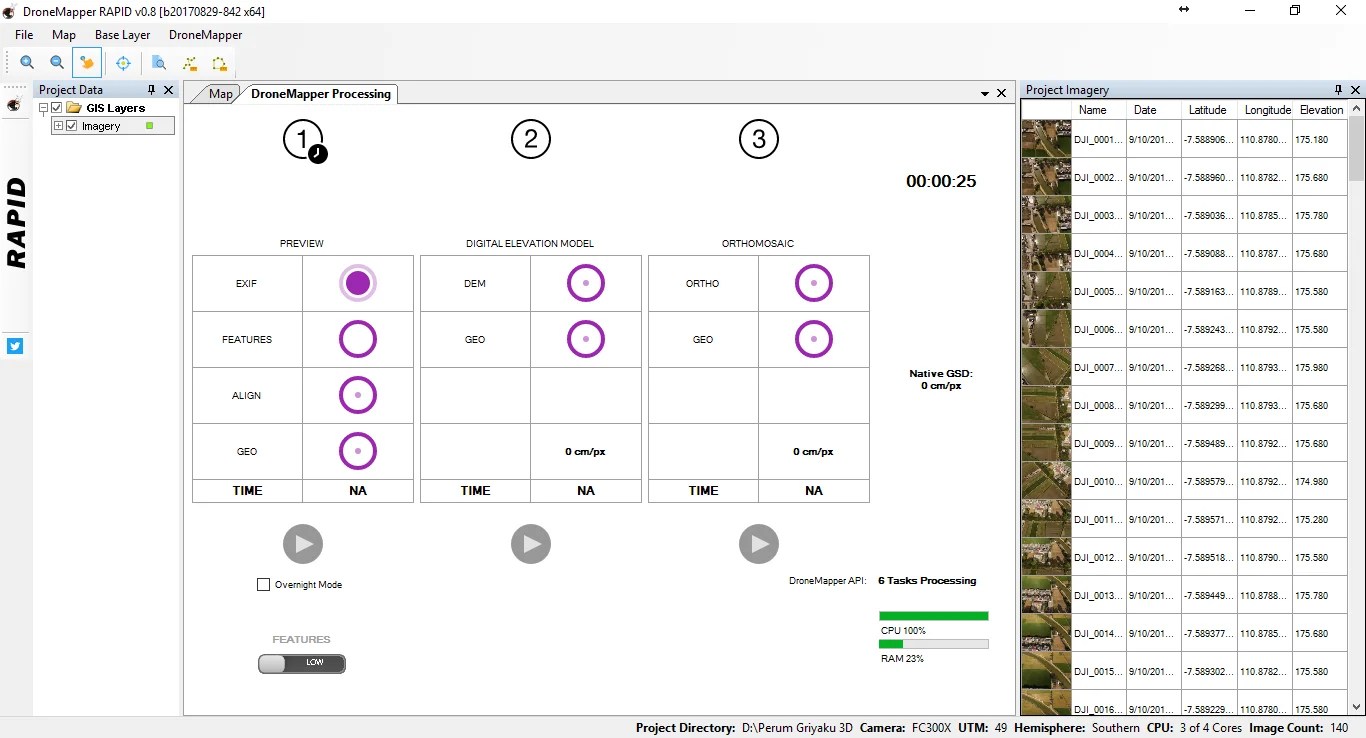Expand the Imagery tree item
1366x738 pixels.
[x=57, y=125]
